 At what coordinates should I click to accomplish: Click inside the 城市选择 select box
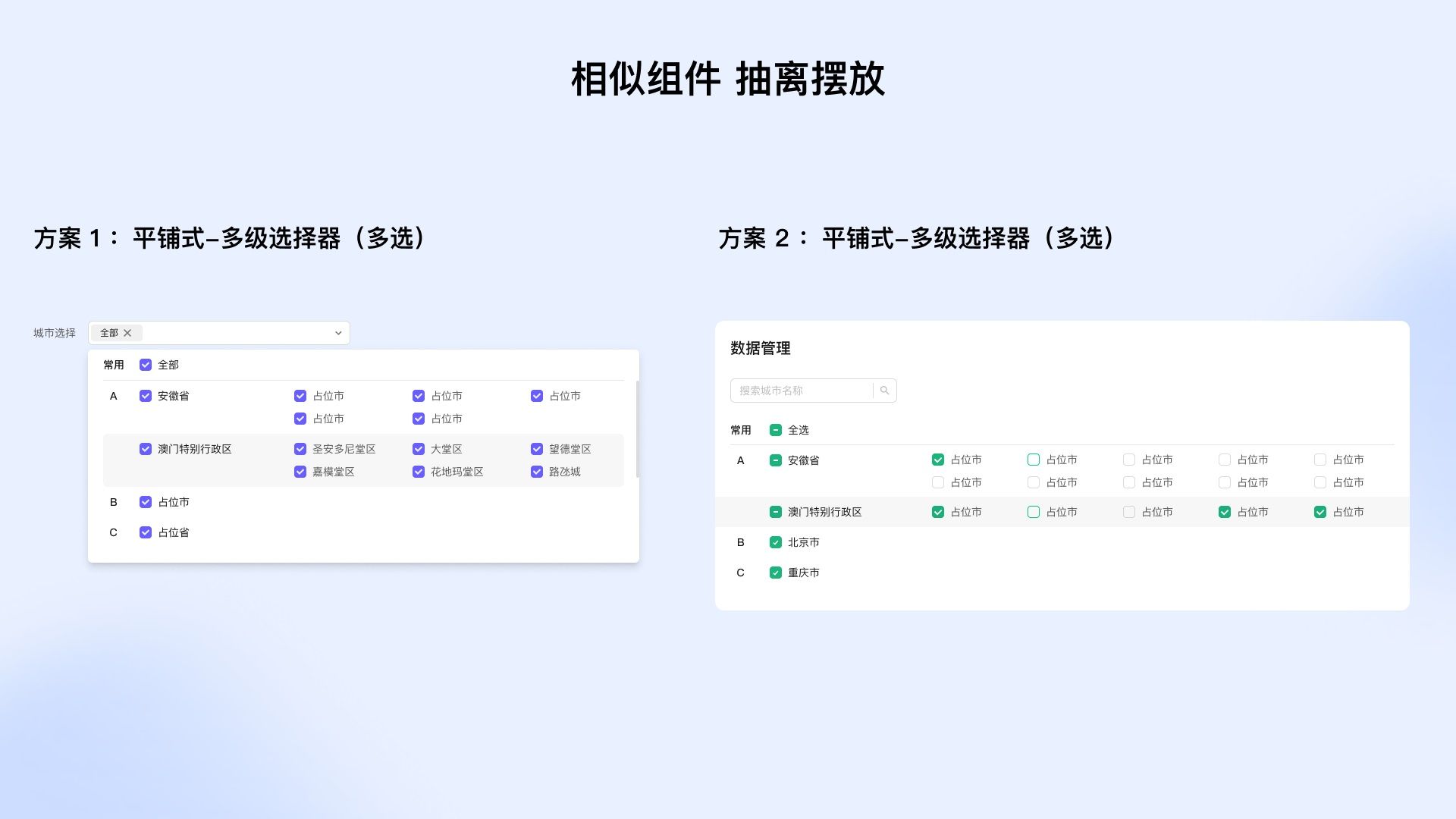point(219,333)
